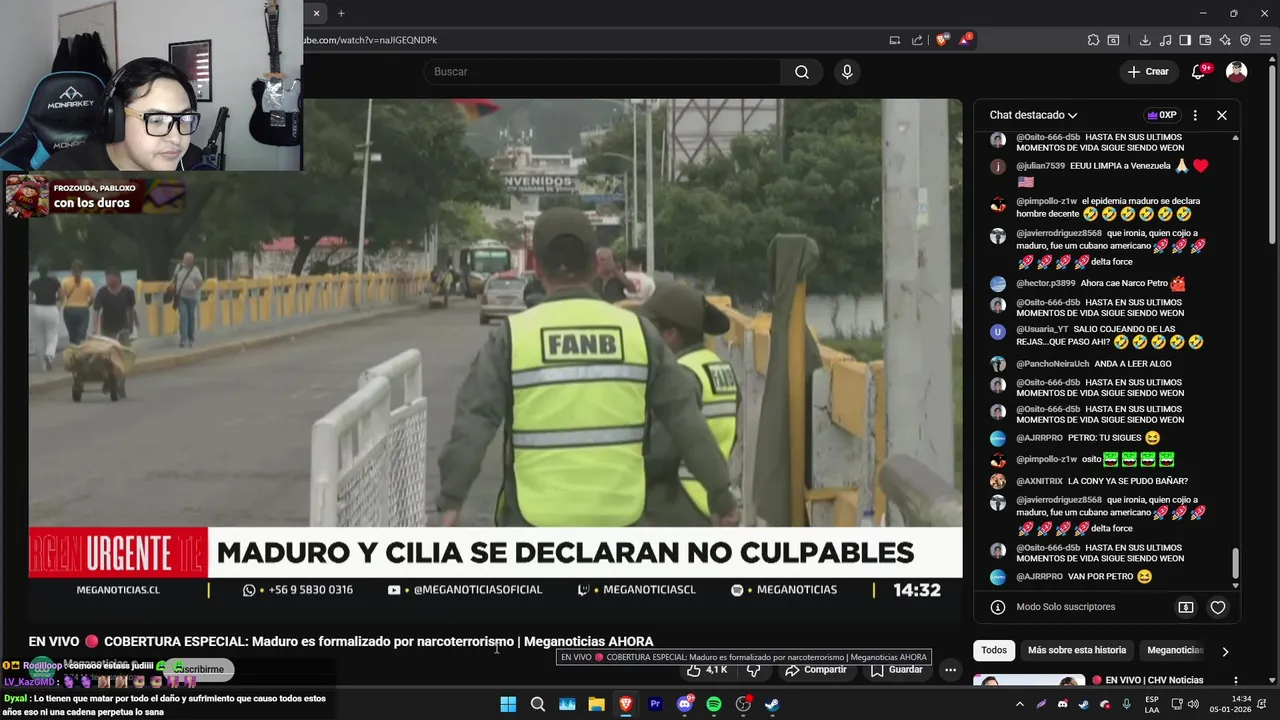The width and height of the screenshot is (1280, 720).
Task: Click the dislike thumbs-down button
Action: (754, 670)
